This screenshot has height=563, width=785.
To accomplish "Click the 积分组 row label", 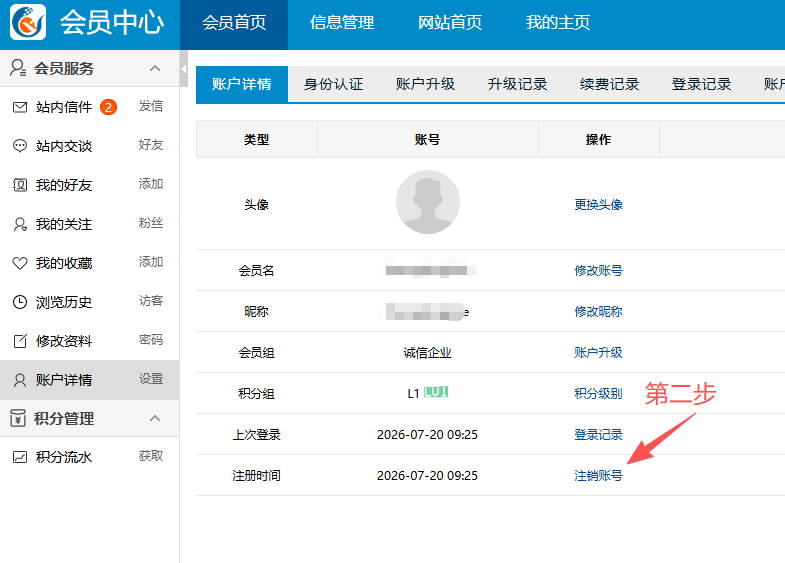I will 256,394.
